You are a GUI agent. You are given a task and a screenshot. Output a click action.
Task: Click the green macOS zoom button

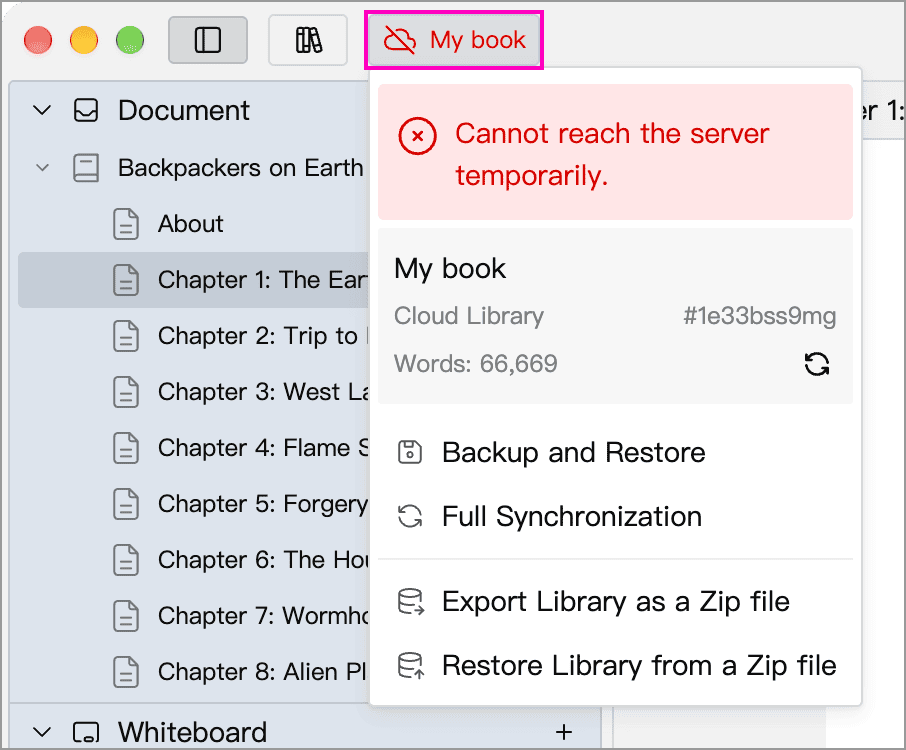click(x=130, y=40)
